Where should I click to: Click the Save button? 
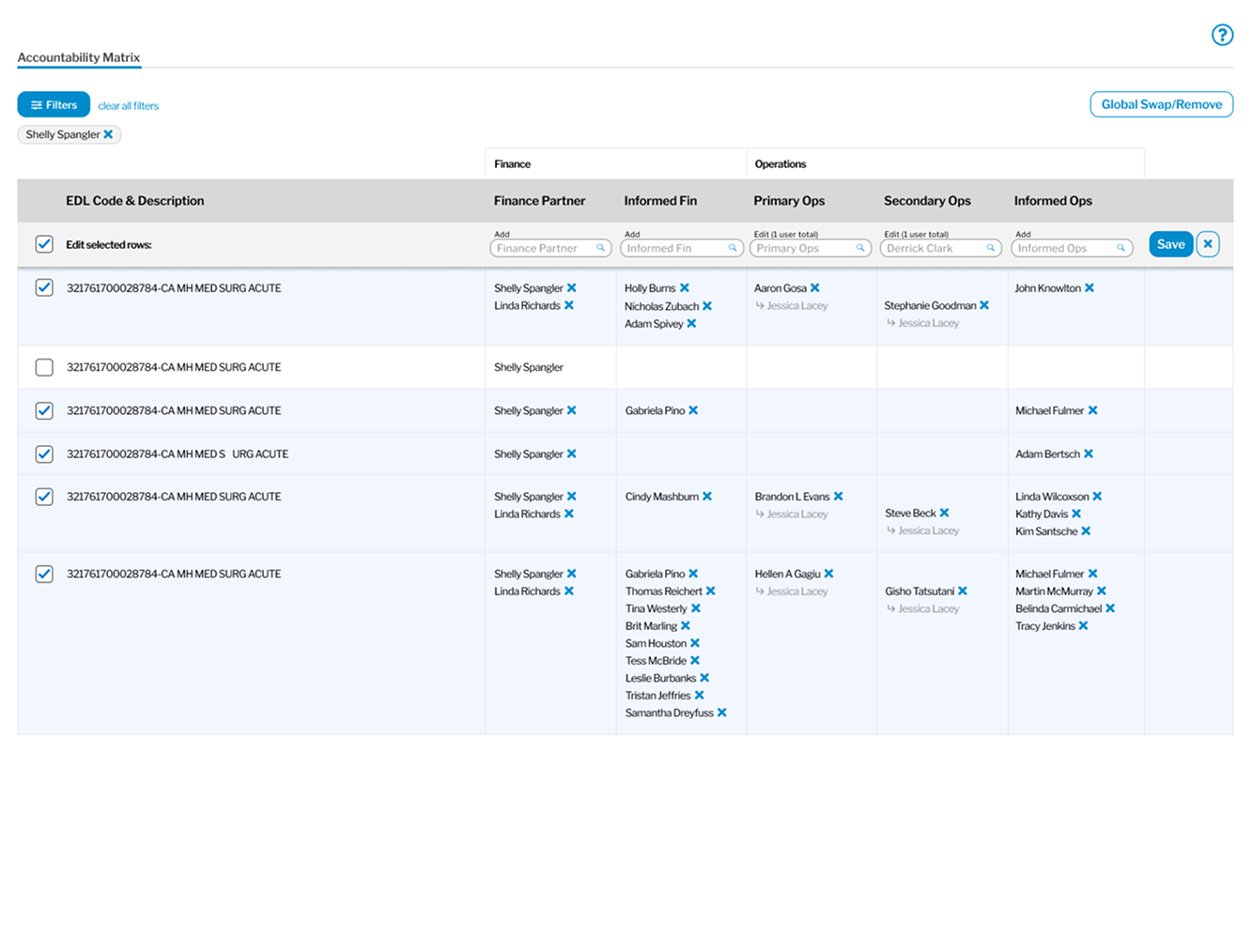pyautogui.click(x=1170, y=244)
